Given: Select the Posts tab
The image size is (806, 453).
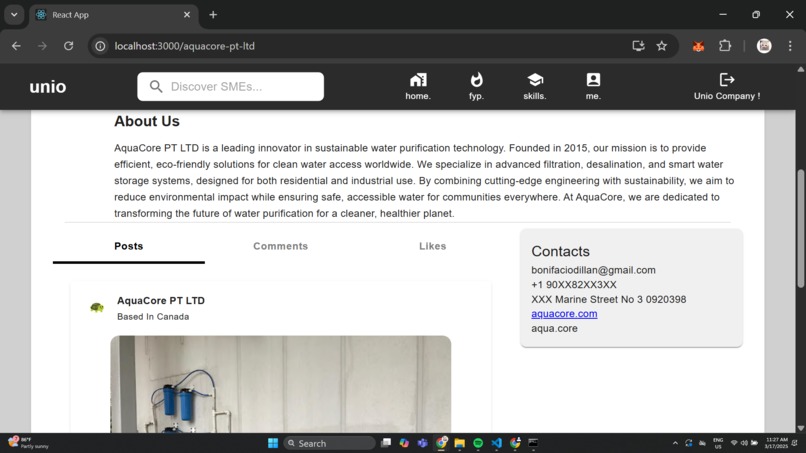Looking at the screenshot, I should tap(129, 246).
